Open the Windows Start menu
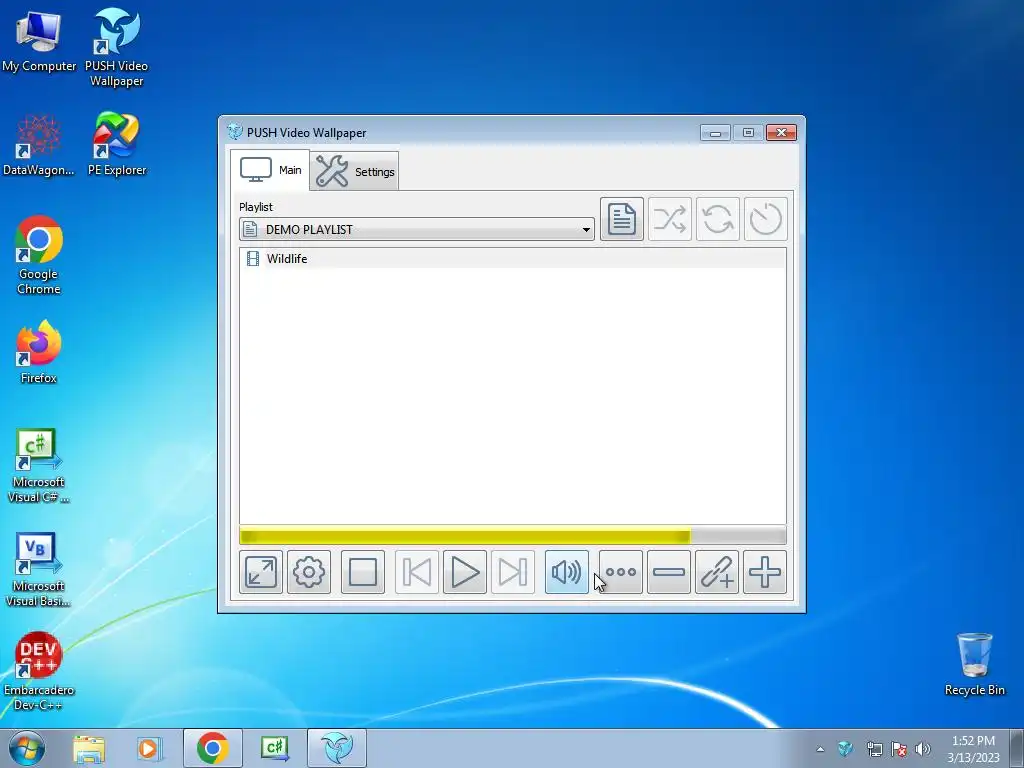Viewport: 1024px width, 768px height. pyautogui.click(x=27, y=748)
